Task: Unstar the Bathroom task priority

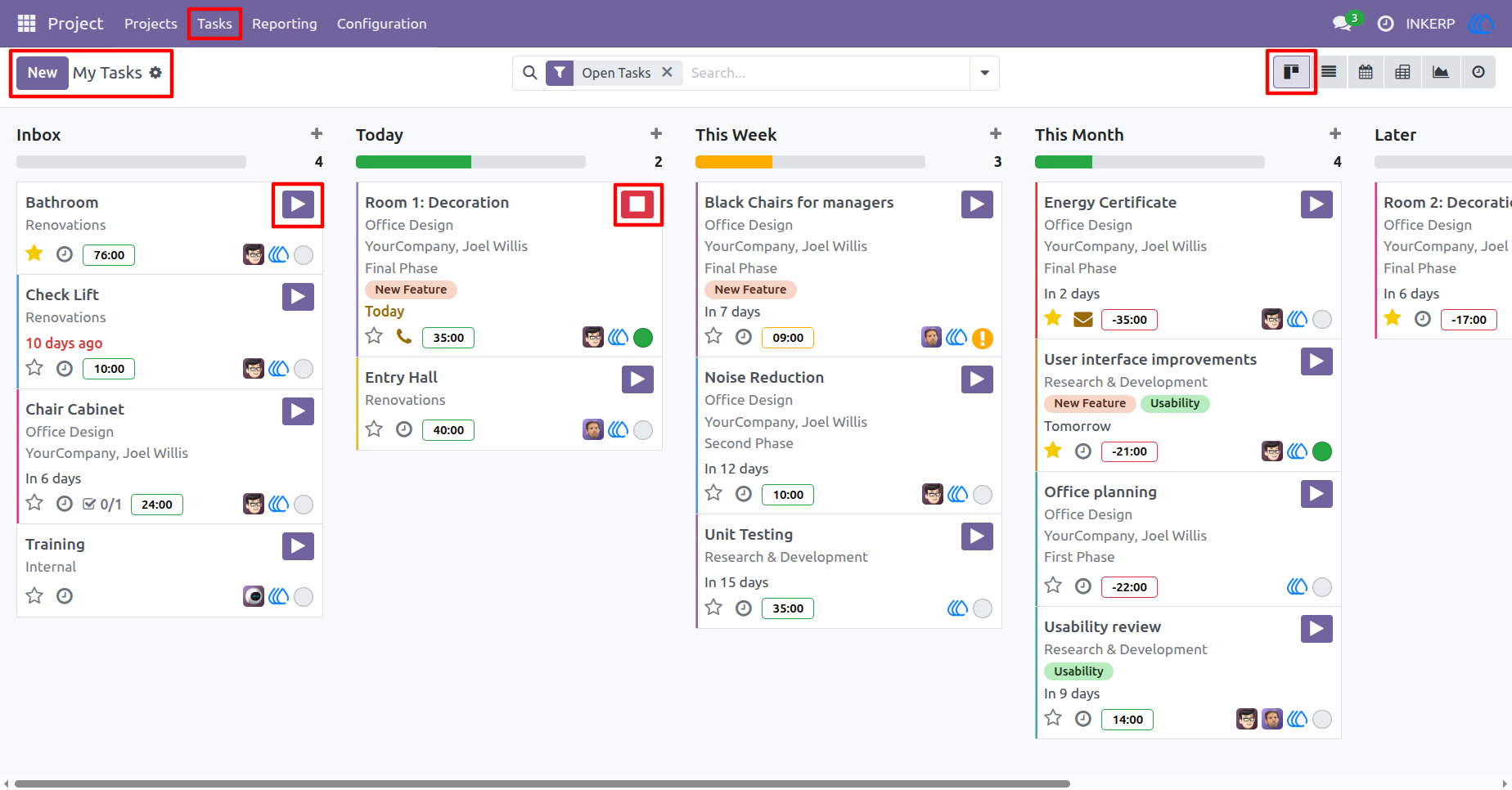Action: coord(34,254)
